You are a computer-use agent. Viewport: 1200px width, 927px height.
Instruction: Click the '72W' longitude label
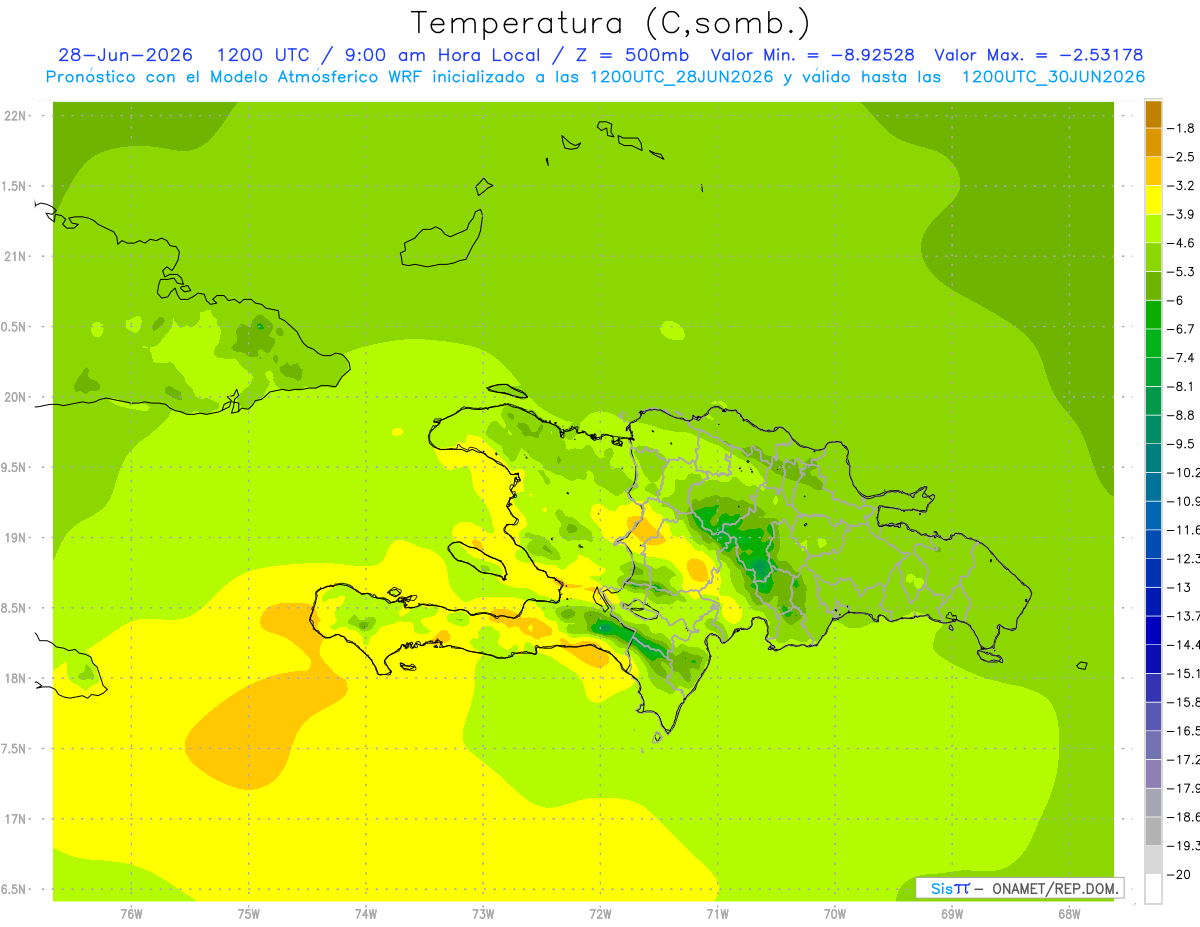600,913
